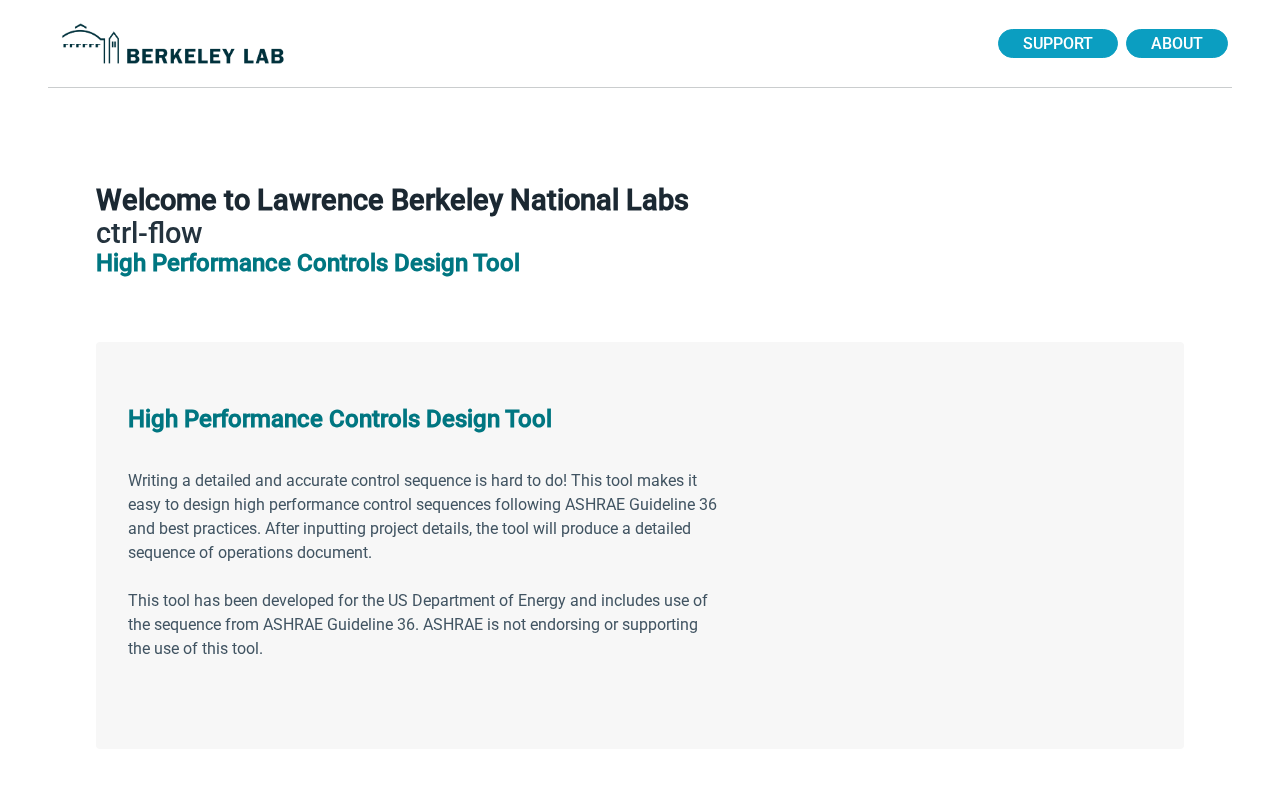1280x800 pixels.
Task: Click the Welcome to Lawrence Berkeley heading
Action: 392,200
